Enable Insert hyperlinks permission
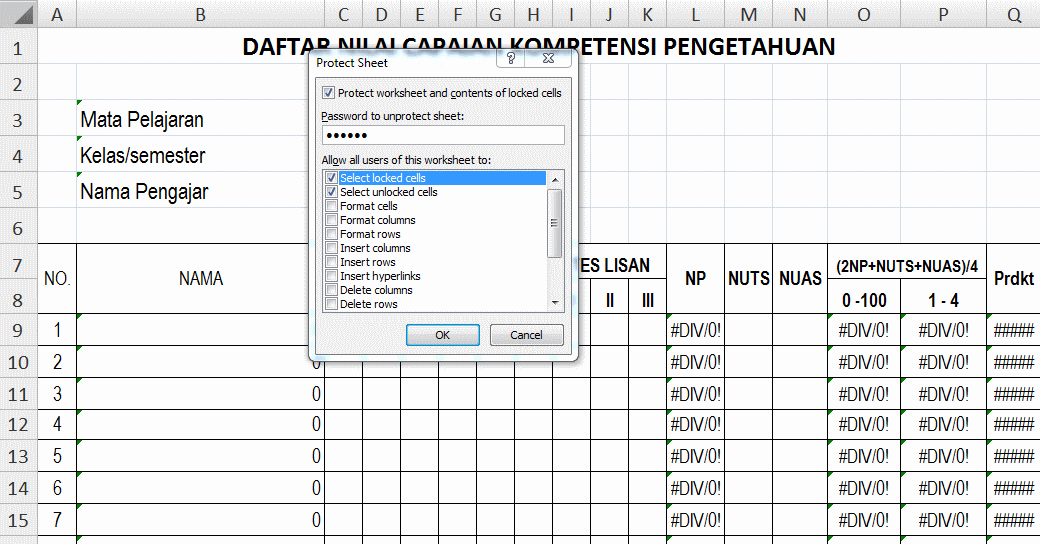Viewport: 1040px width, 544px height. (x=332, y=275)
